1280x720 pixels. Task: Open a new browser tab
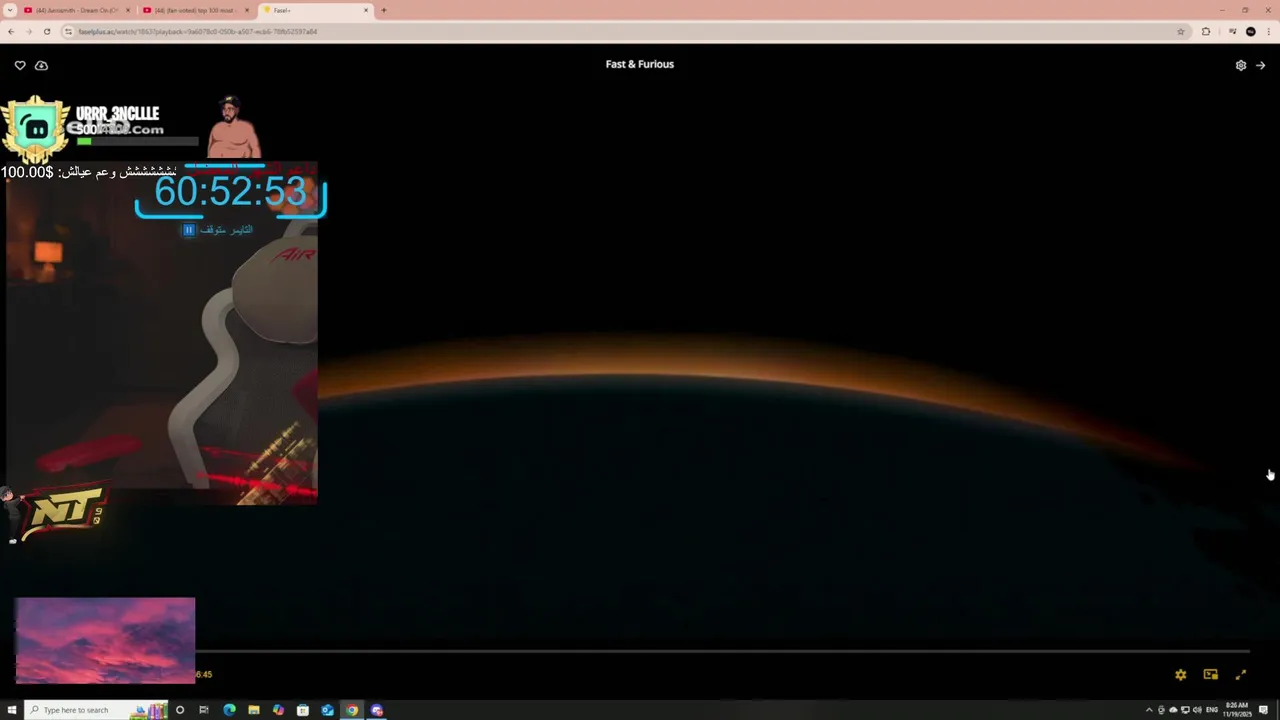[384, 10]
